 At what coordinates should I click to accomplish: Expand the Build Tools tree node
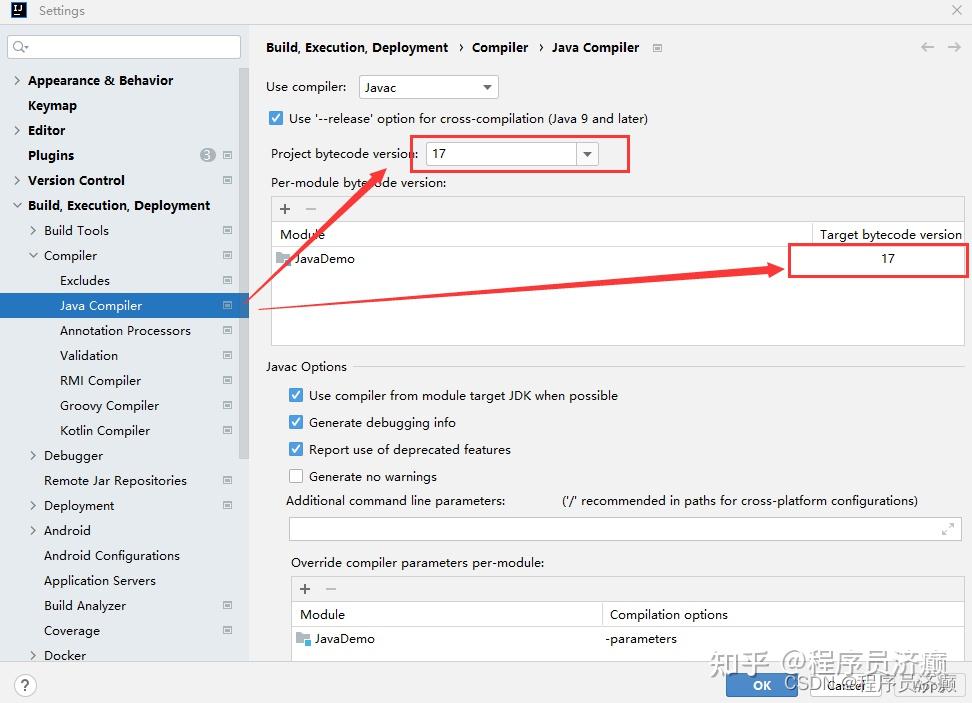33,230
